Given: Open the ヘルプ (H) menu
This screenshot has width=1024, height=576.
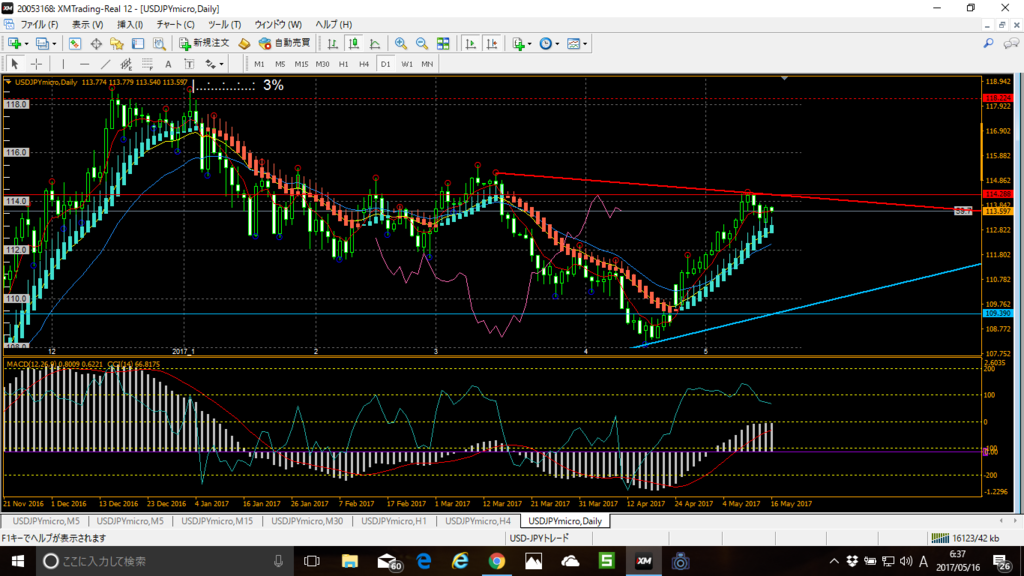Looking at the screenshot, I should click(x=334, y=25).
